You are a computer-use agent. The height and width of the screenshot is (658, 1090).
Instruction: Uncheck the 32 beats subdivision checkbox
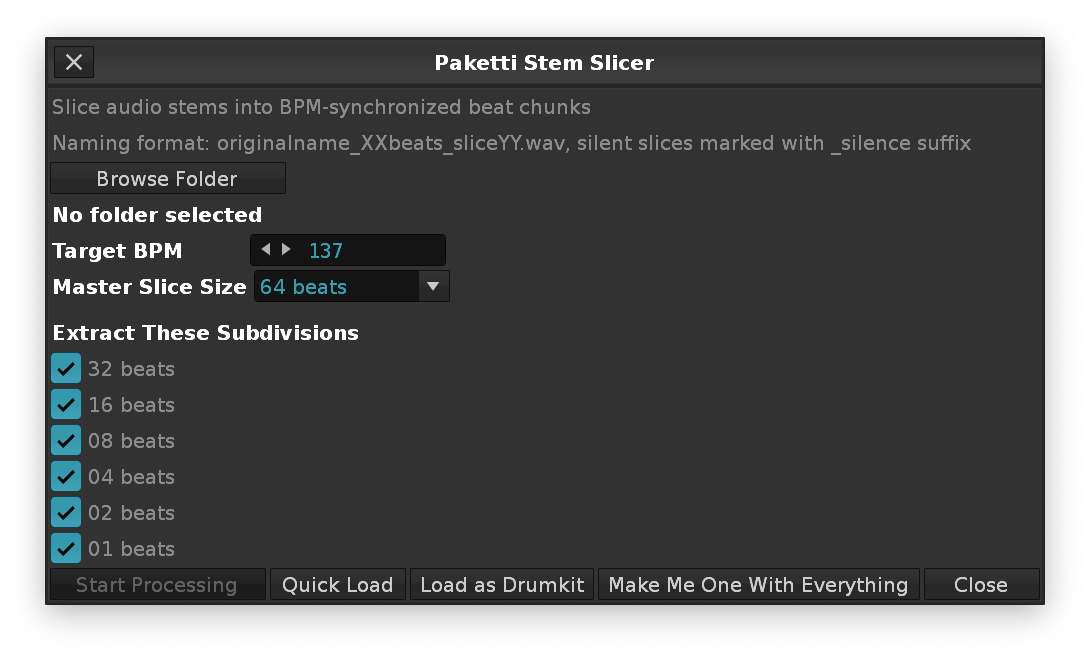[66, 369]
